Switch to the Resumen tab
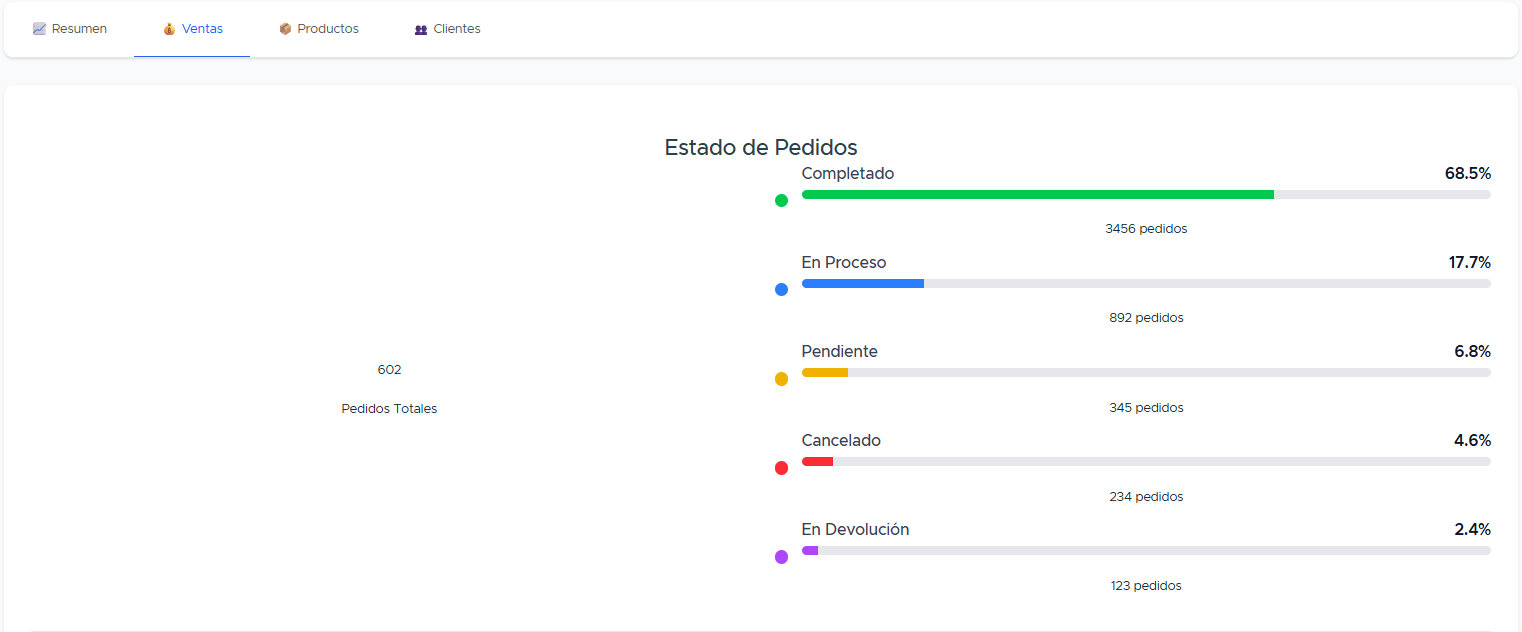The height and width of the screenshot is (632, 1522). [x=70, y=28]
